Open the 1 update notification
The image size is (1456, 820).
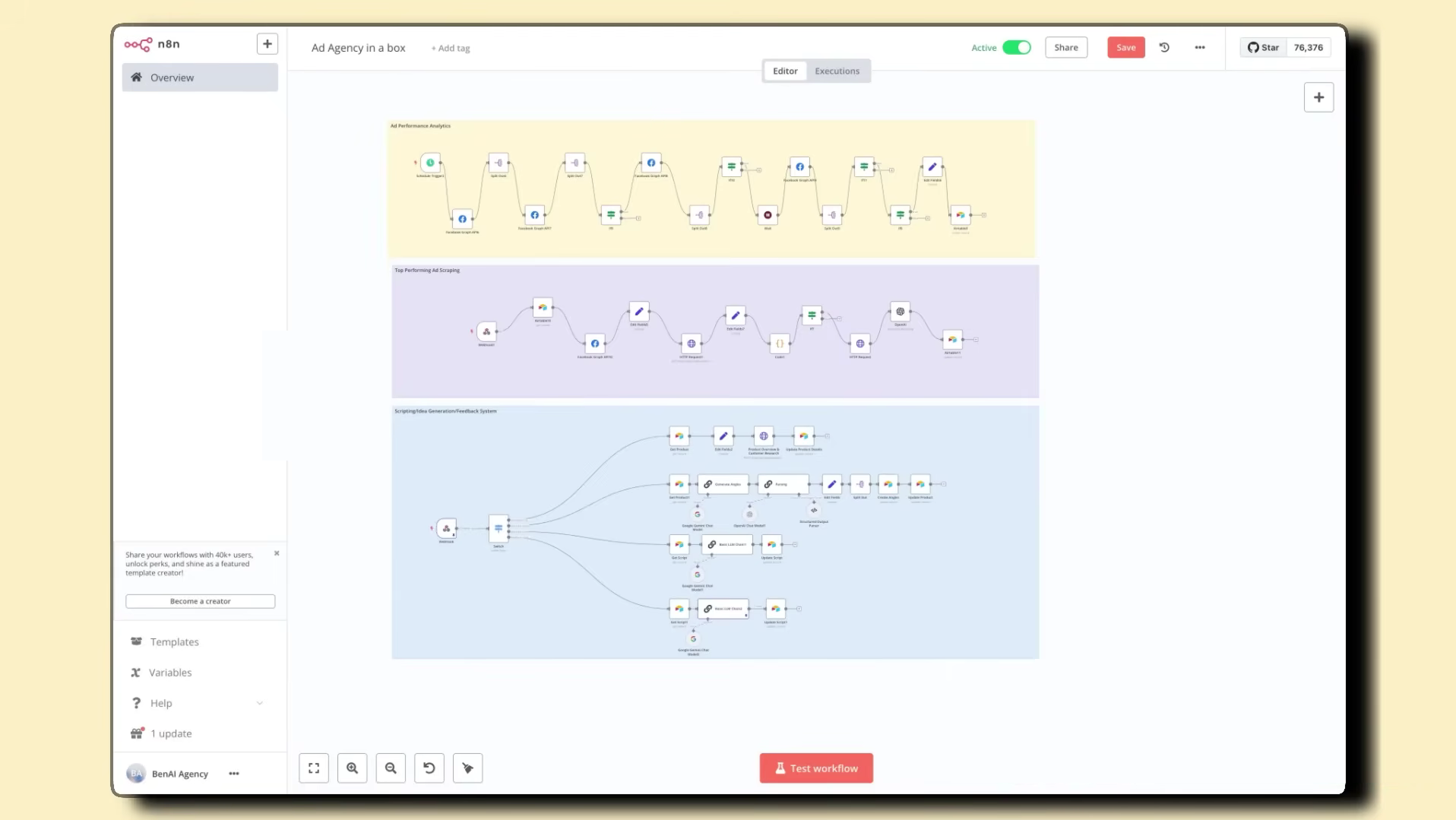click(170, 733)
